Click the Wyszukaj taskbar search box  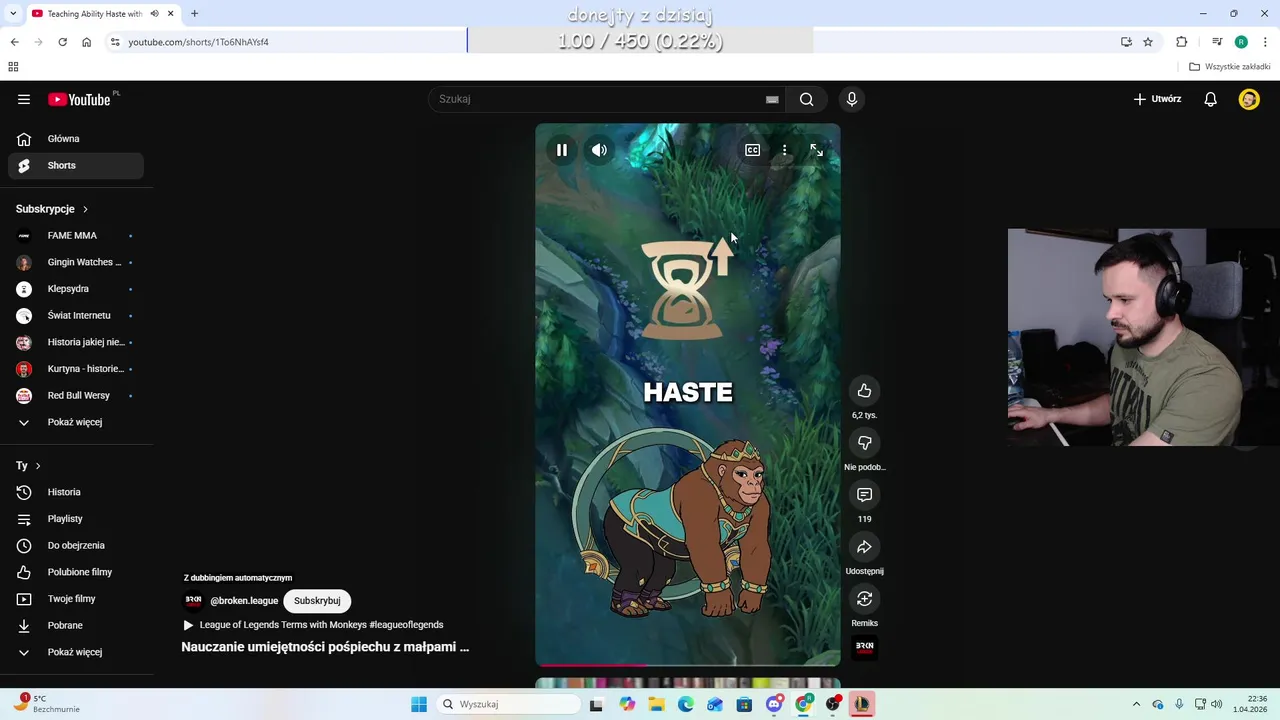(x=507, y=704)
